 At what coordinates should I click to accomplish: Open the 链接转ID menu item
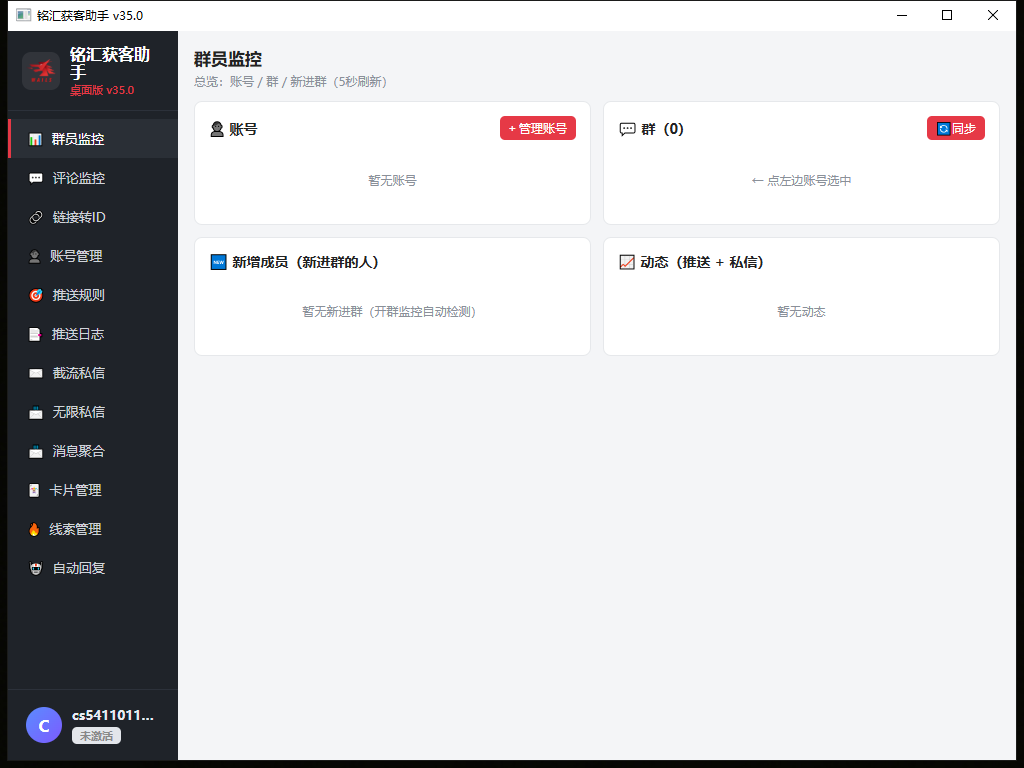pyautogui.click(x=93, y=217)
